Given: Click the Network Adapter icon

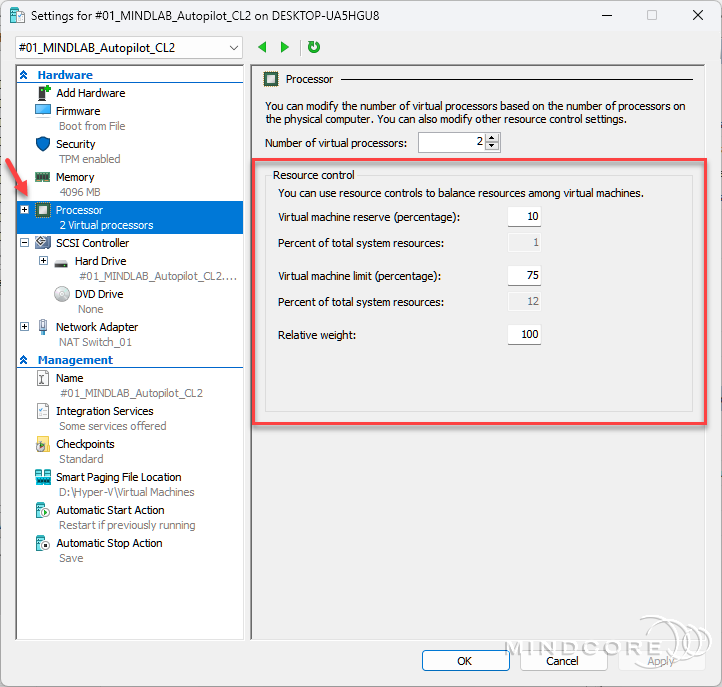Looking at the screenshot, I should 43,326.
